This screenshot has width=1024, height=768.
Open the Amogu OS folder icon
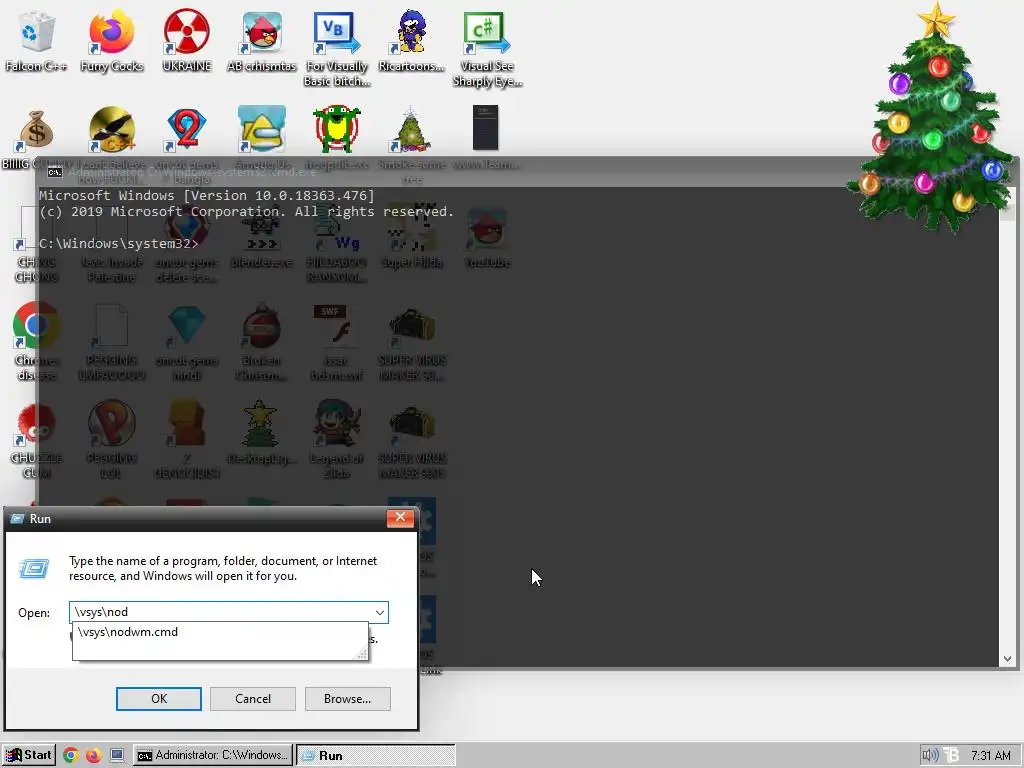tap(262, 129)
